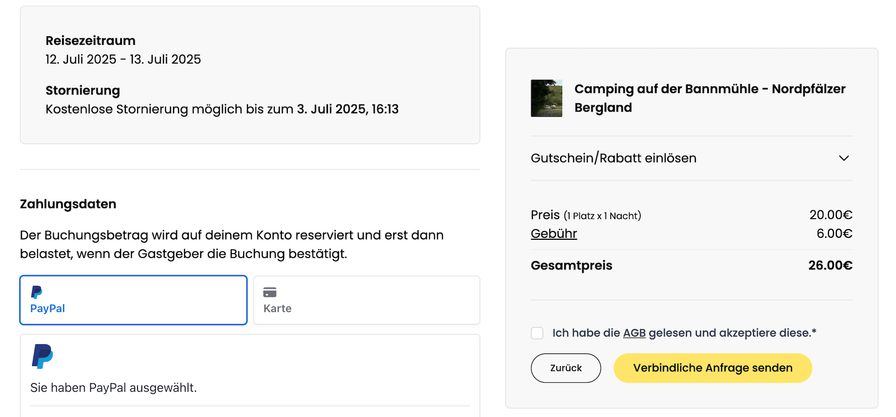This screenshot has height=417, width=896.
Task: Open the Gebühr fee details link
Action: pyautogui.click(x=554, y=234)
